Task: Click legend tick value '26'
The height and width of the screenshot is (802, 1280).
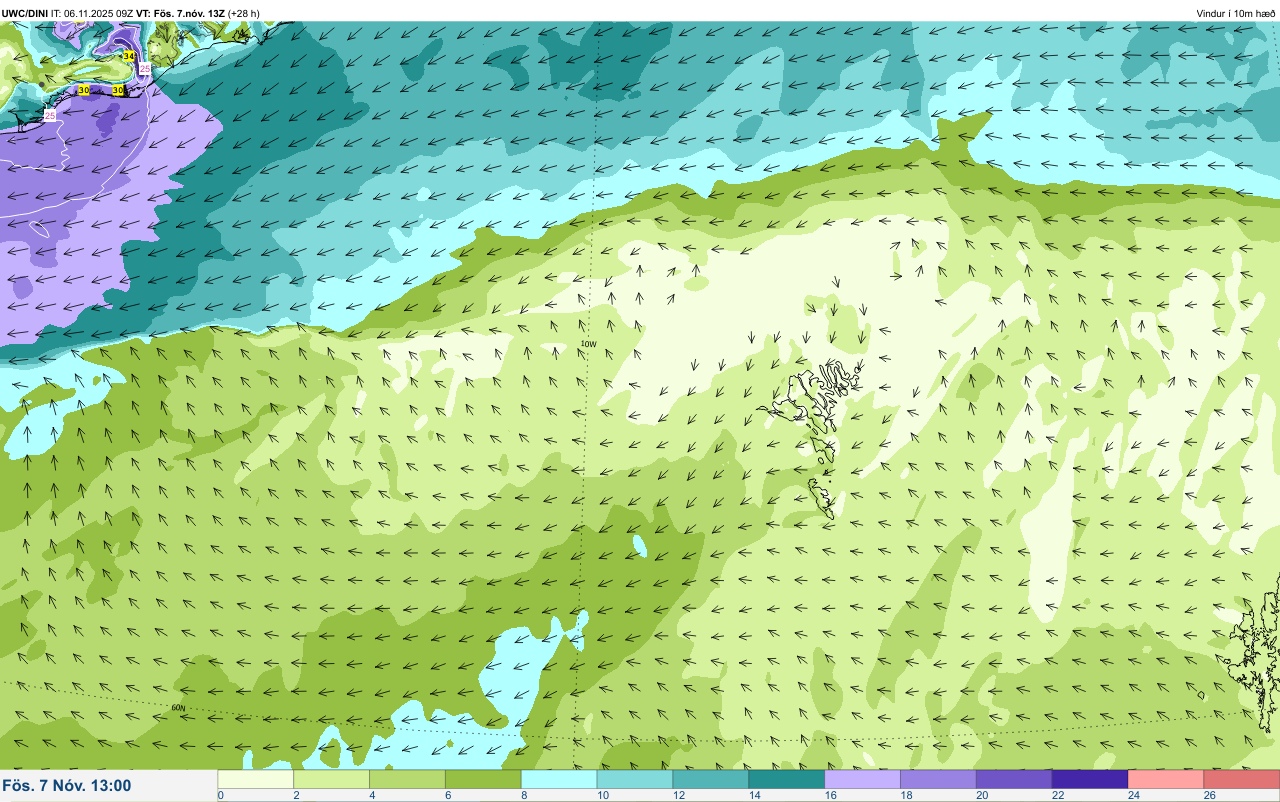Action: point(1209,795)
